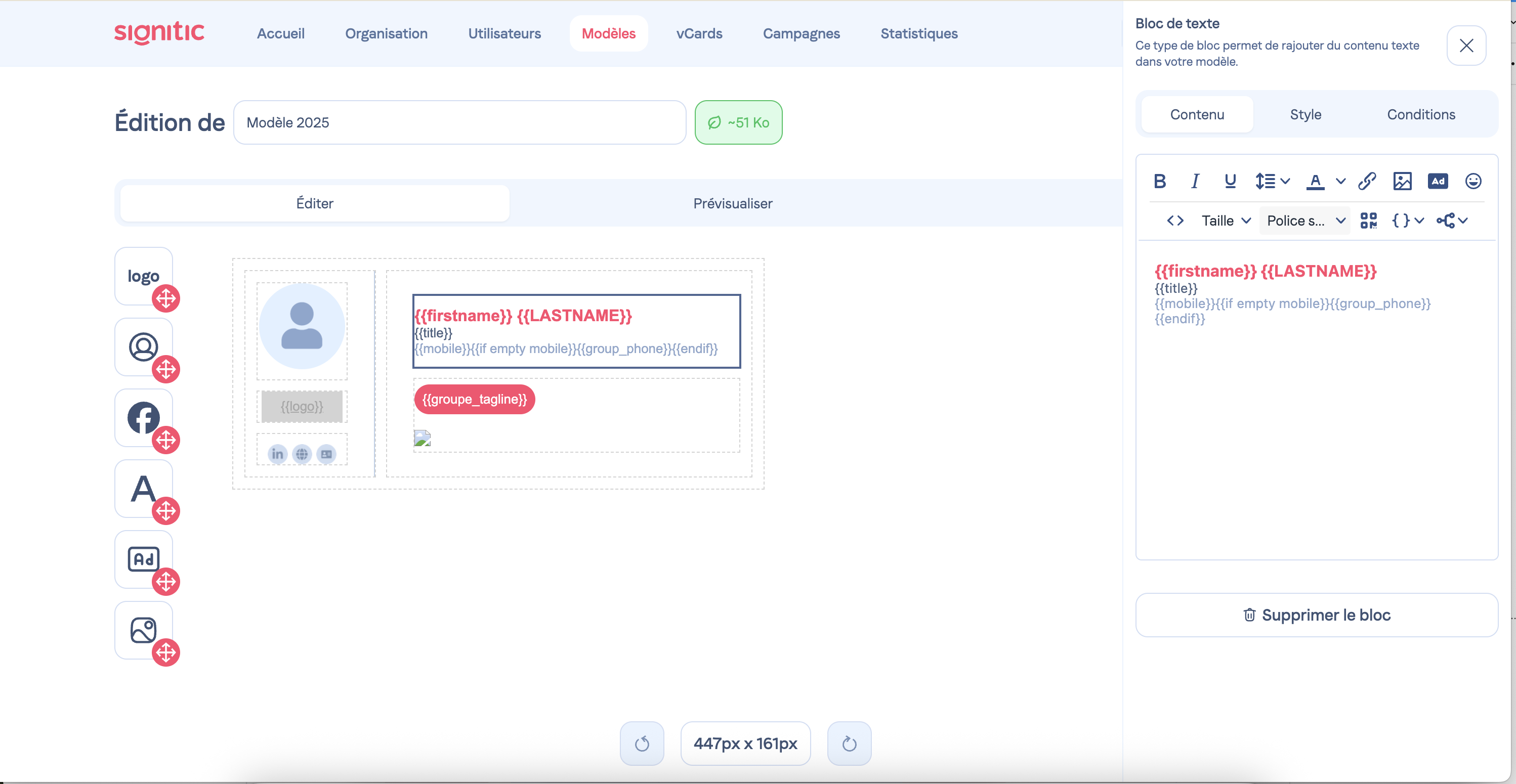The height and width of the screenshot is (784, 1516).
Task: Open the Police font dropdown
Action: point(1304,221)
